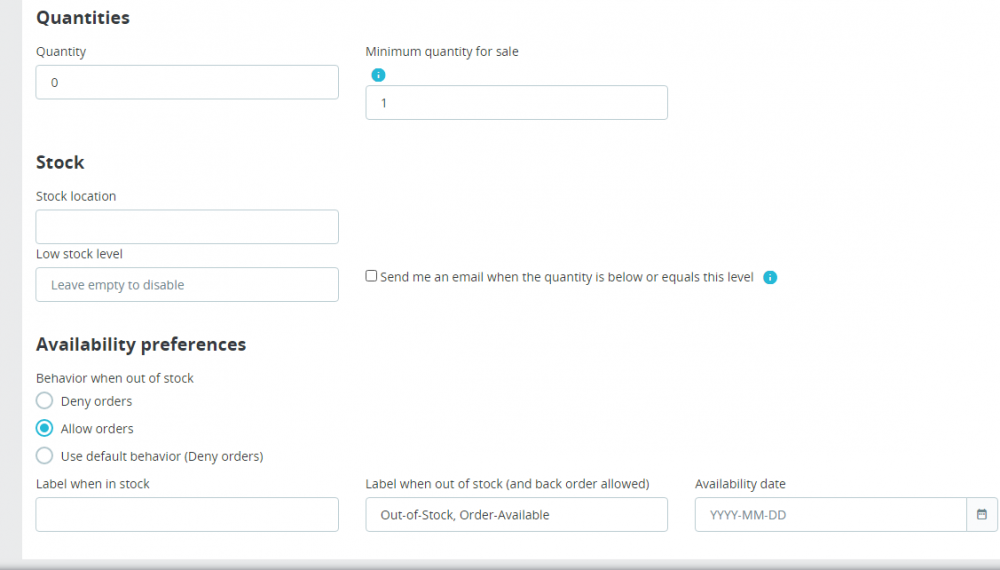The width and height of the screenshot is (1000, 570).
Task: Click the YYYY-MM-DD availability date input
Action: (x=830, y=514)
